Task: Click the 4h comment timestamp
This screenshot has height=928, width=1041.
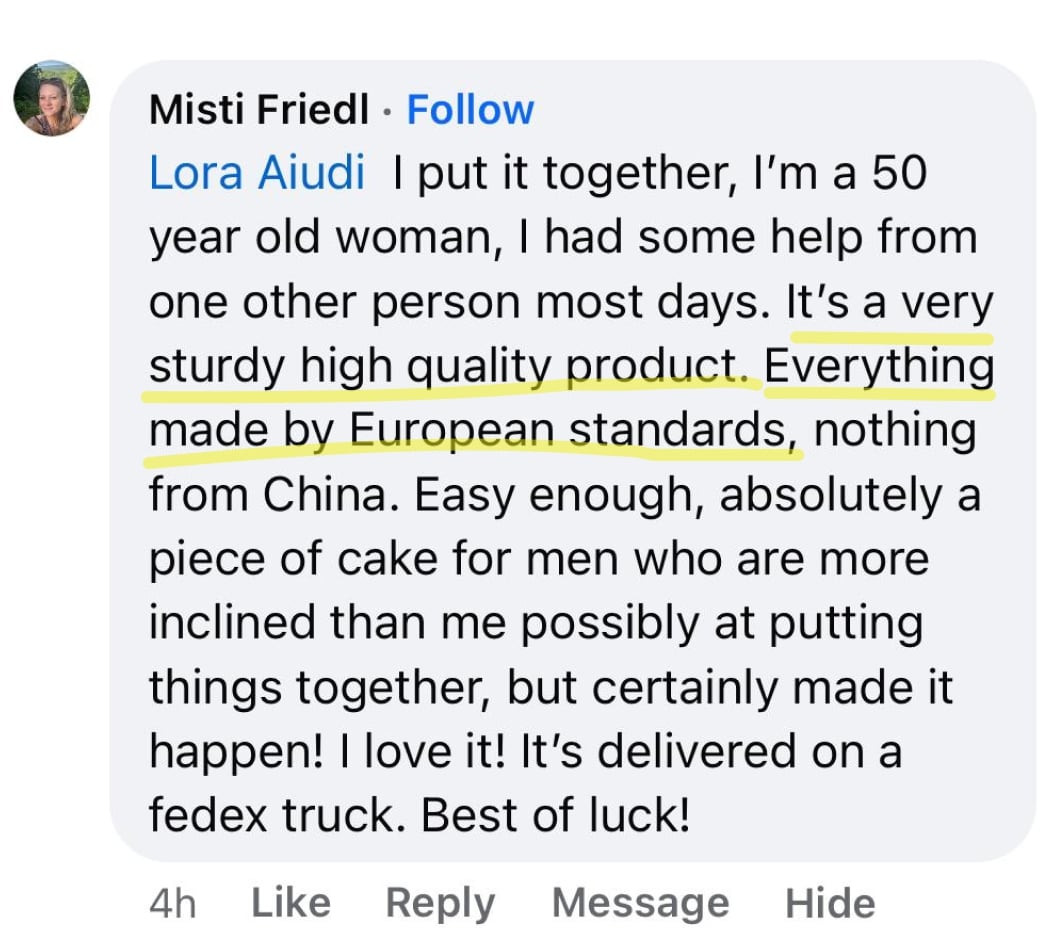Action: (x=172, y=903)
